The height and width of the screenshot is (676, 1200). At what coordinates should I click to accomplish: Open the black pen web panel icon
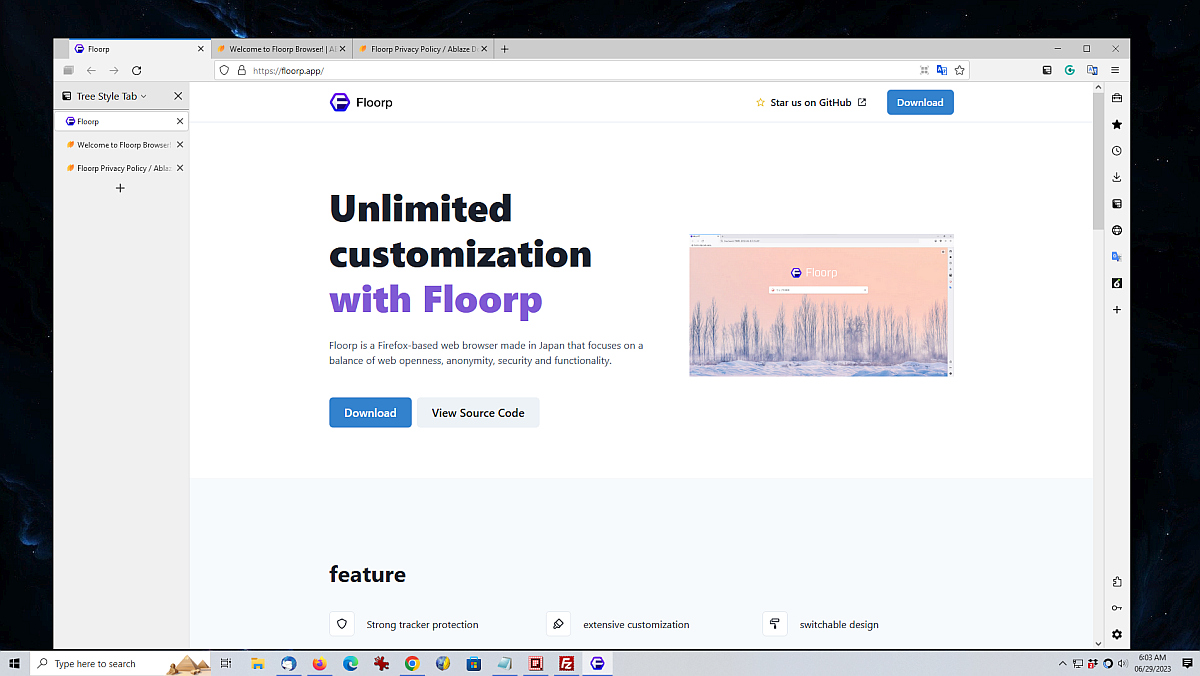pyautogui.click(x=1117, y=283)
